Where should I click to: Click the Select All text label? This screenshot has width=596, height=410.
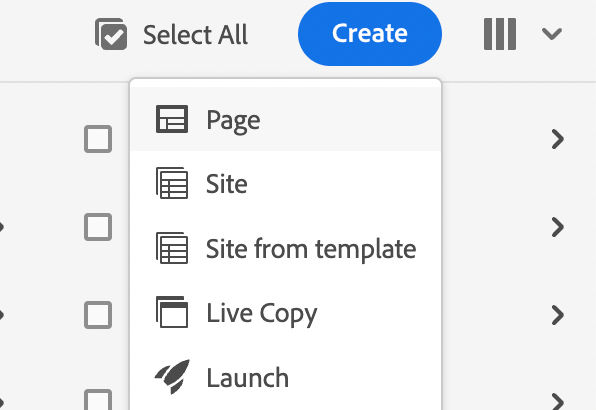195,35
